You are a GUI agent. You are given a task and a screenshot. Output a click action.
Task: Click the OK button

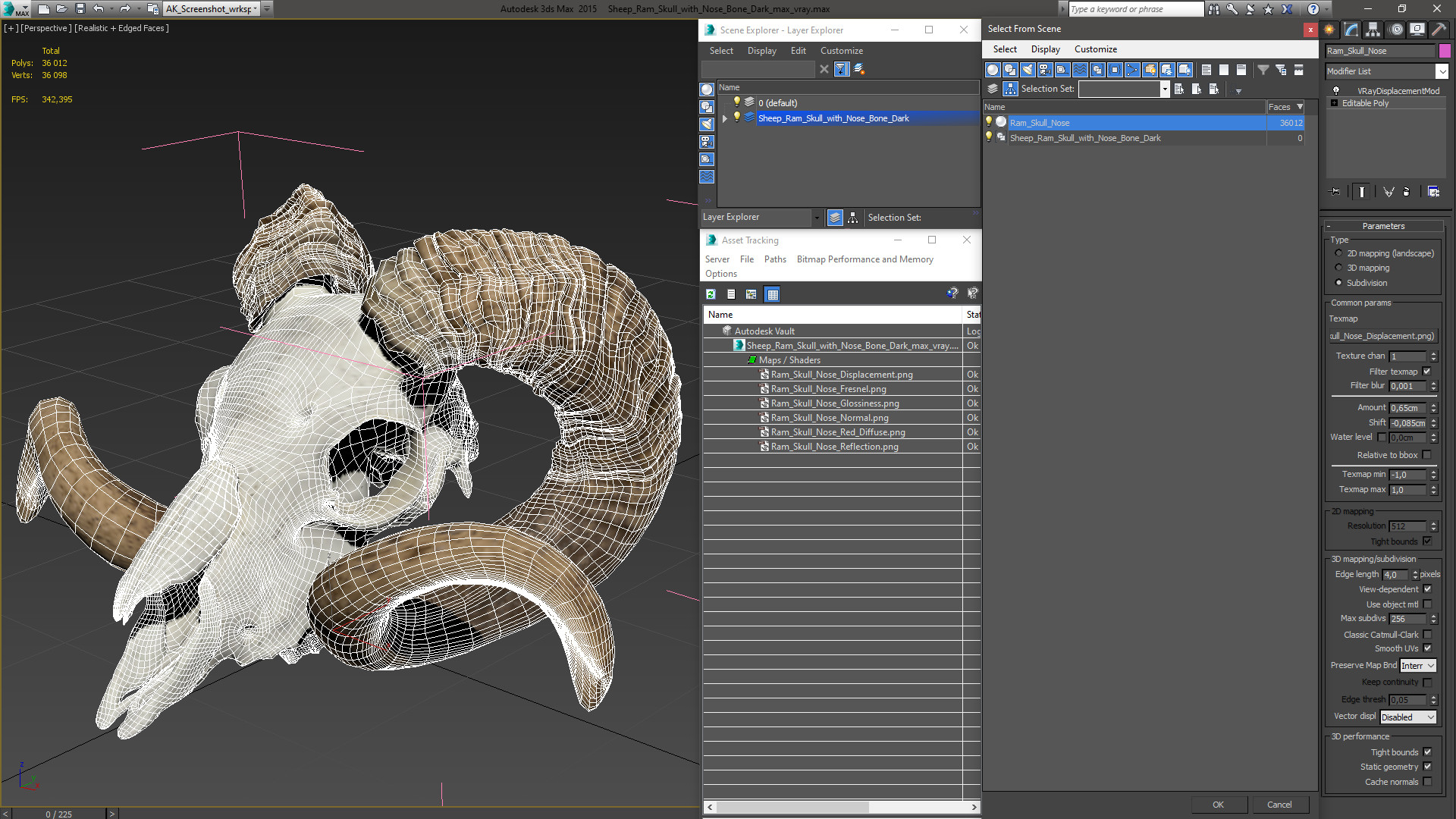click(x=1218, y=805)
